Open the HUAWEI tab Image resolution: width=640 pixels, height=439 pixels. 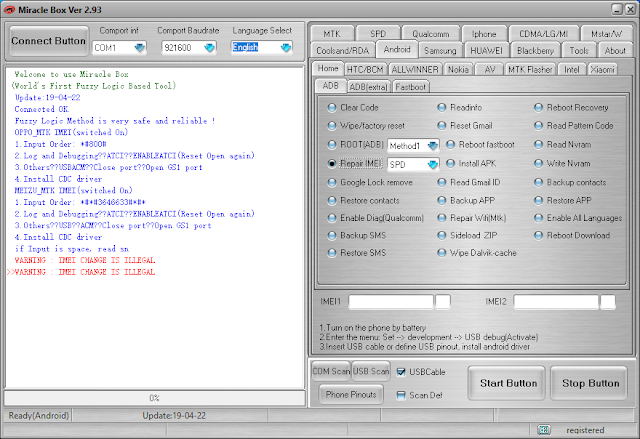tap(487, 51)
